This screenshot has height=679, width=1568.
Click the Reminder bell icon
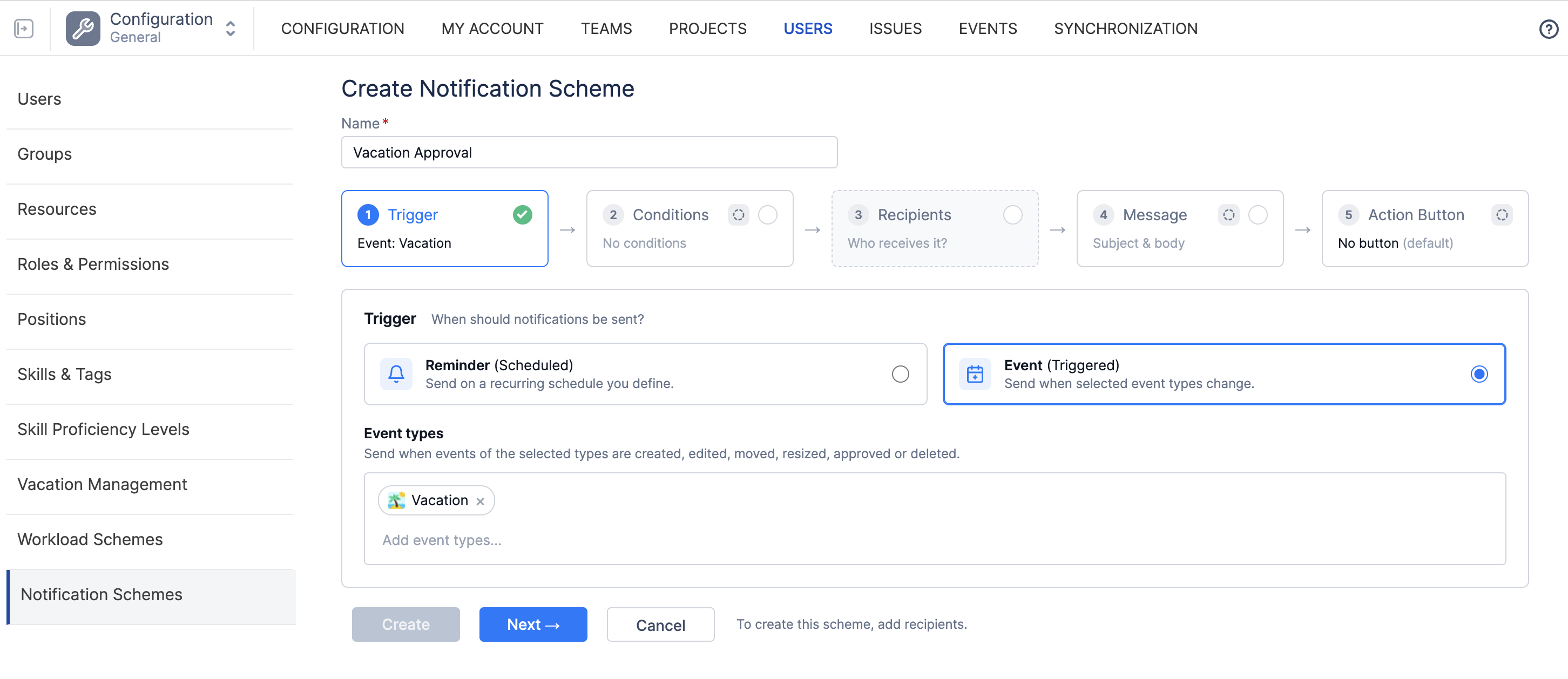(396, 374)
